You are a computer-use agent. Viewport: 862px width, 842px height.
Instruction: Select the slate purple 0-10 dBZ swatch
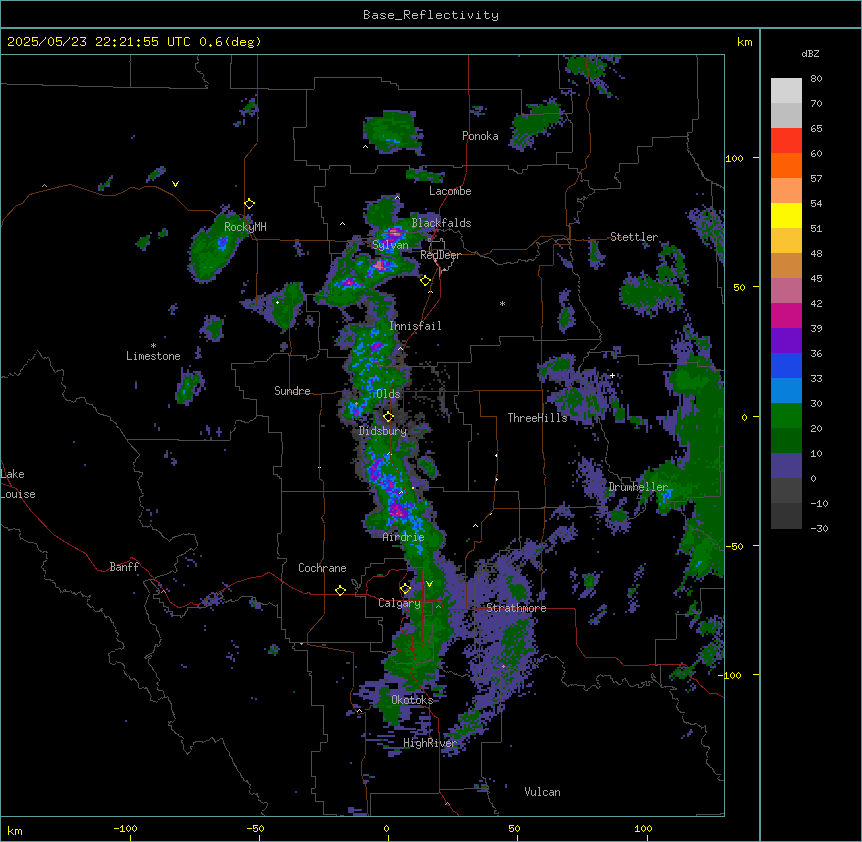pyautogui.click(x=786, y=466)
